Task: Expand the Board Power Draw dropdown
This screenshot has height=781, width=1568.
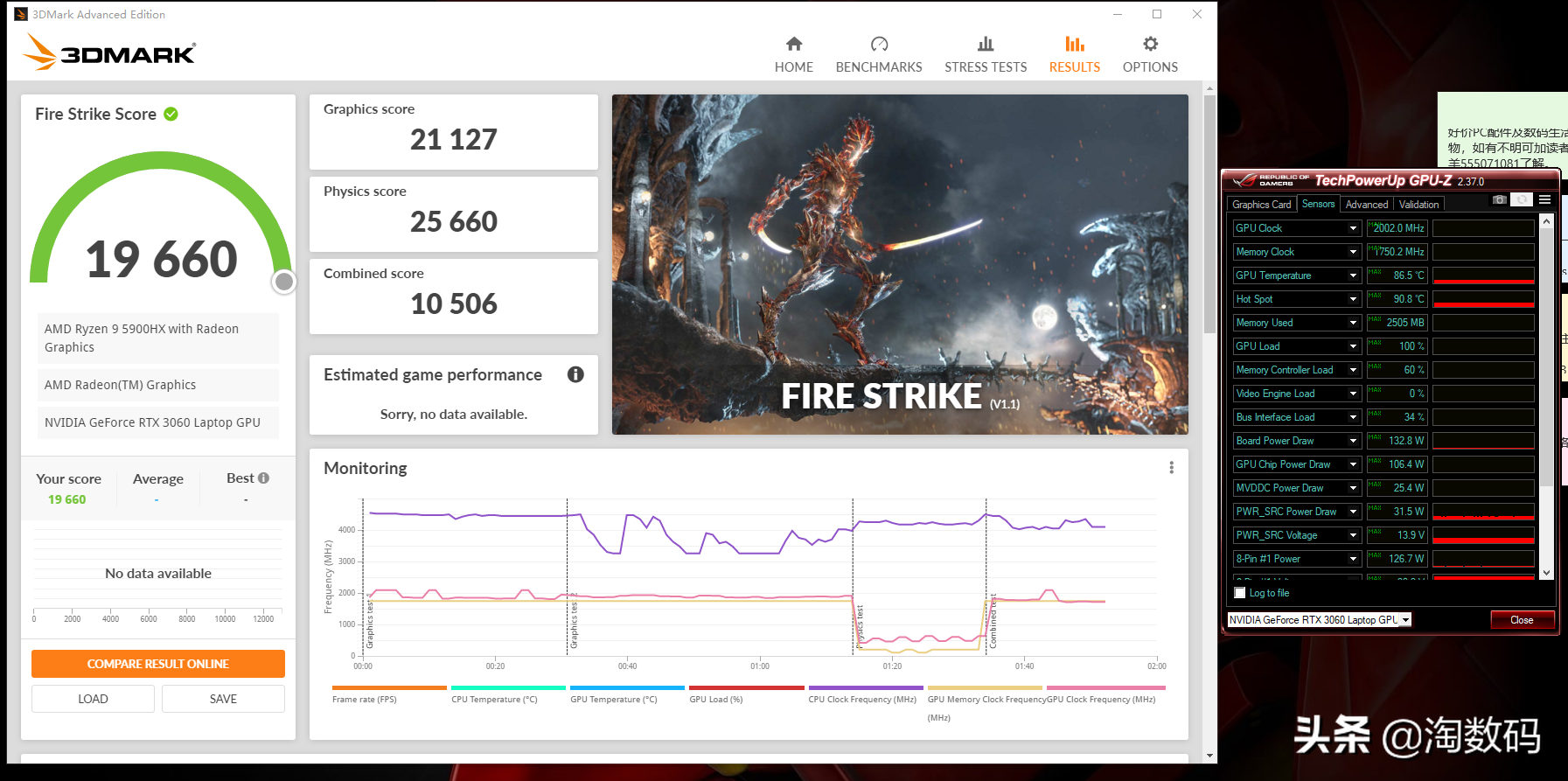Action: click(x=1353, y=441)
